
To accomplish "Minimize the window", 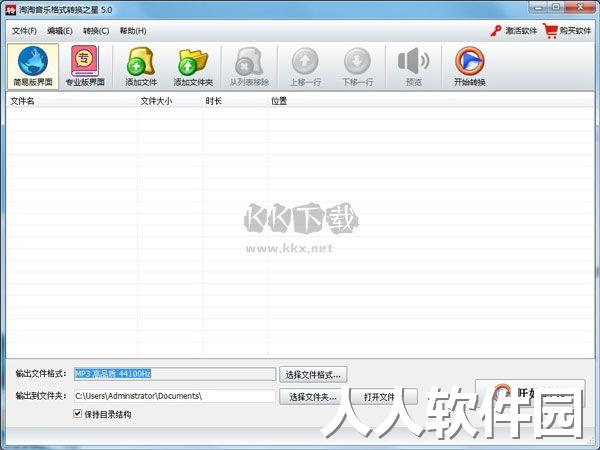I will click(x=539, y=7).
